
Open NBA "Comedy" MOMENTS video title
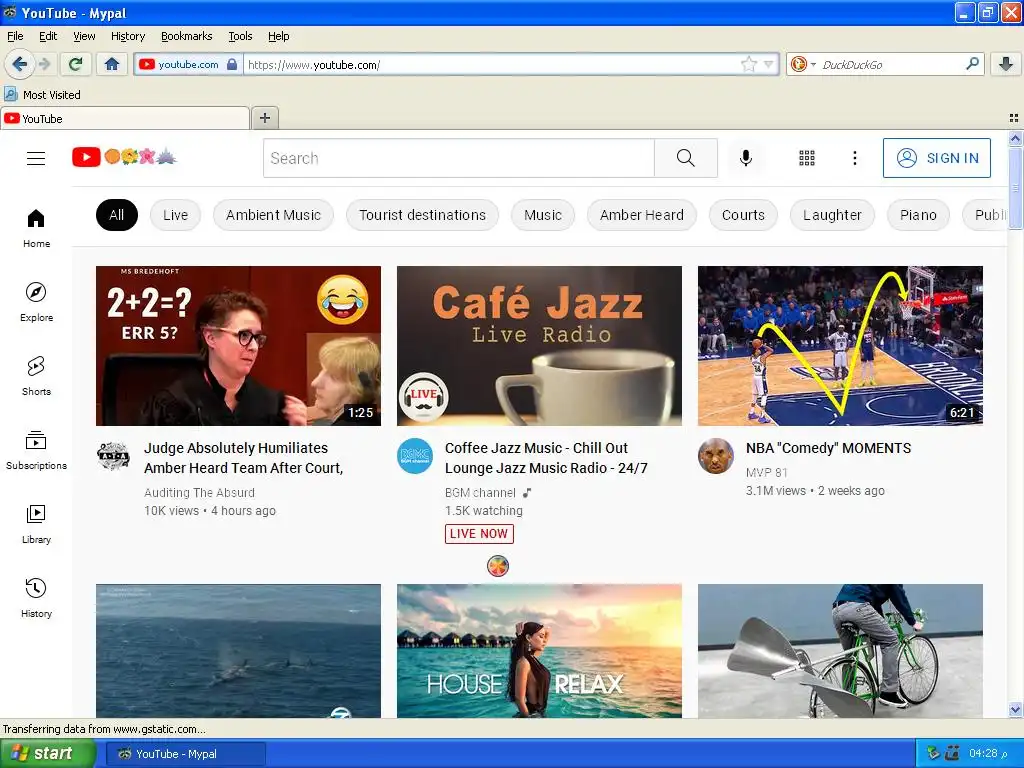[x=828, y=448]
